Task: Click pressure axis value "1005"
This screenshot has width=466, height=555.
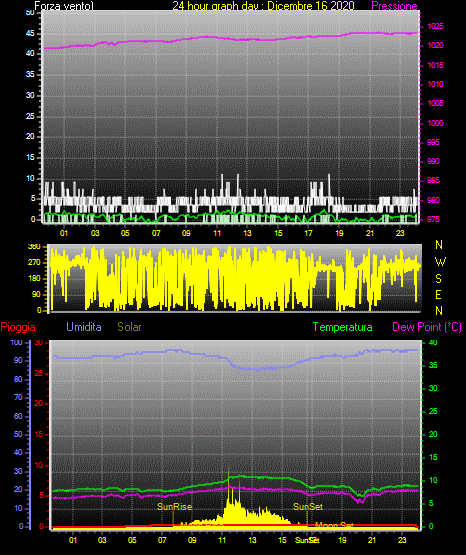Action: point(435,103)
